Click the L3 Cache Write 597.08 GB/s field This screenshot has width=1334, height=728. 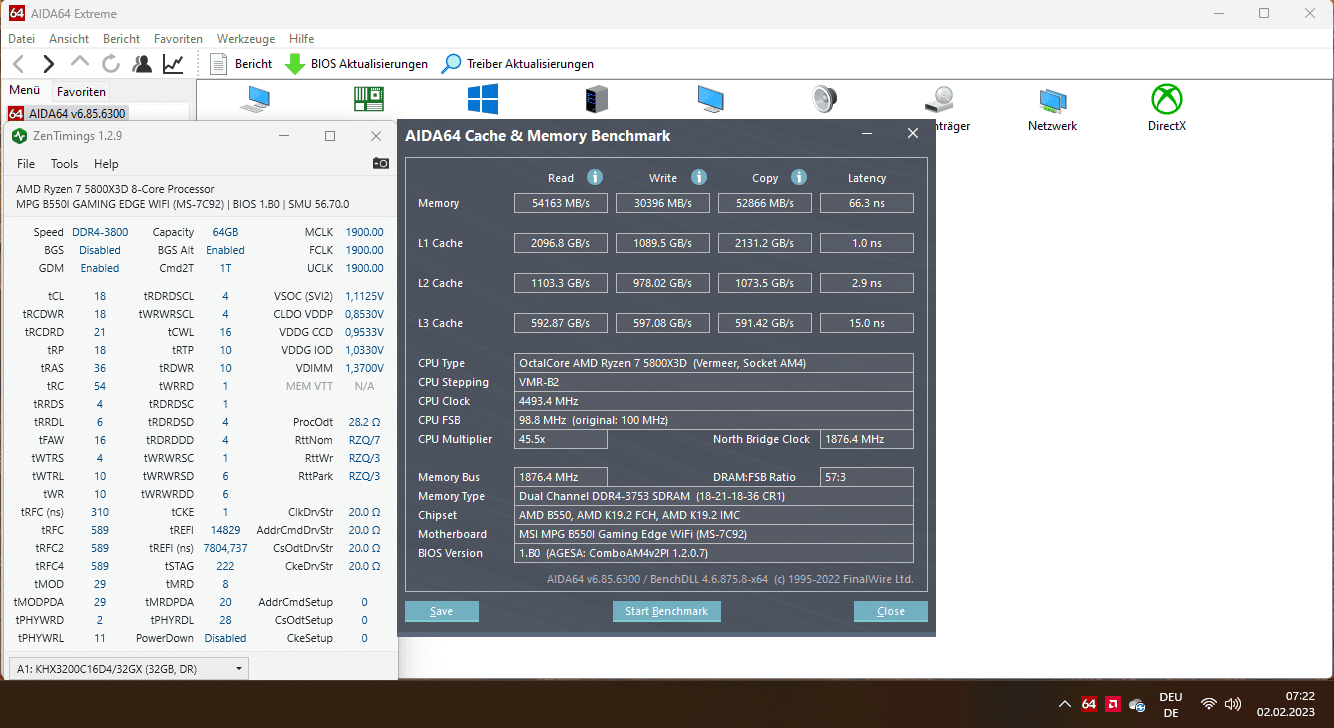(x=663, y=323)
